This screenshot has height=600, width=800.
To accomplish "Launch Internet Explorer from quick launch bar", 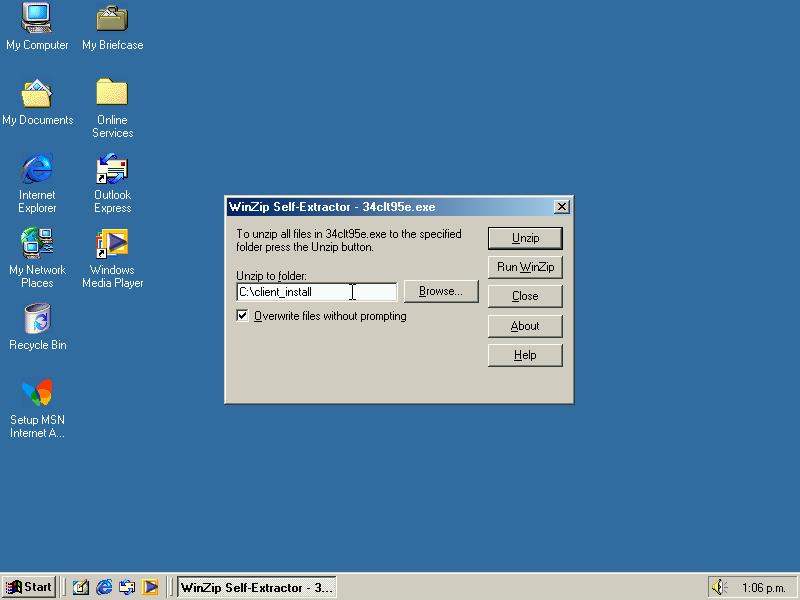I will coord(104,587).
